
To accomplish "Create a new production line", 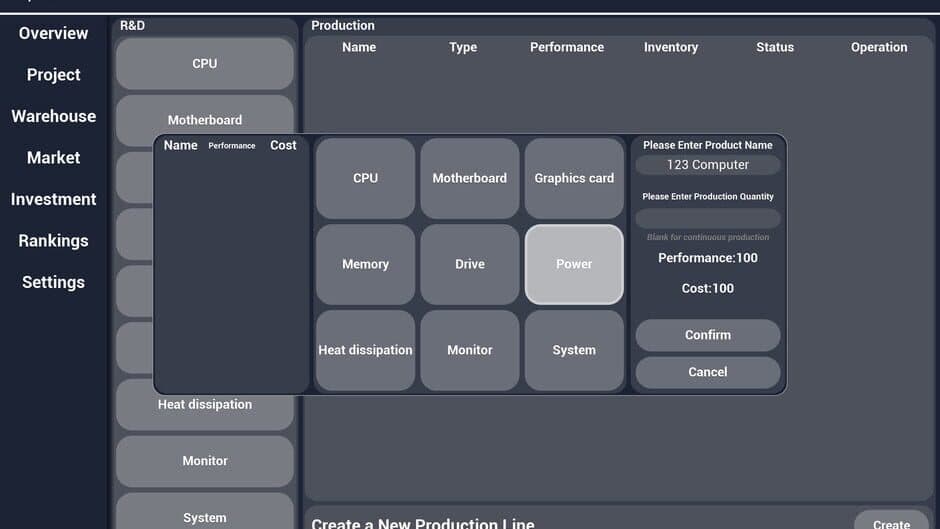I will (891, 522).
